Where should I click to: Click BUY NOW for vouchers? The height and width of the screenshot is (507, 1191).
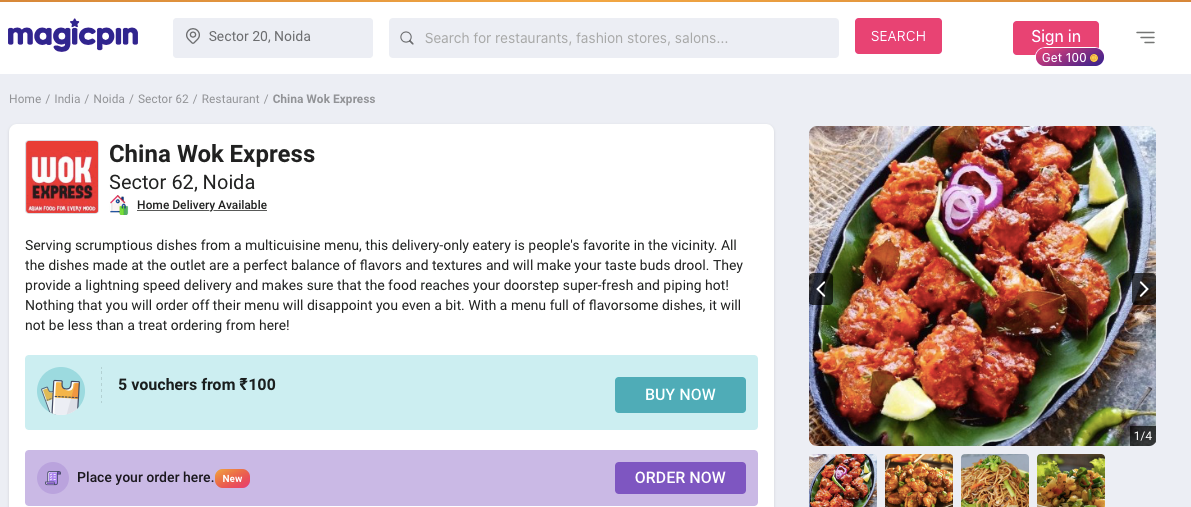coord(680,395)
